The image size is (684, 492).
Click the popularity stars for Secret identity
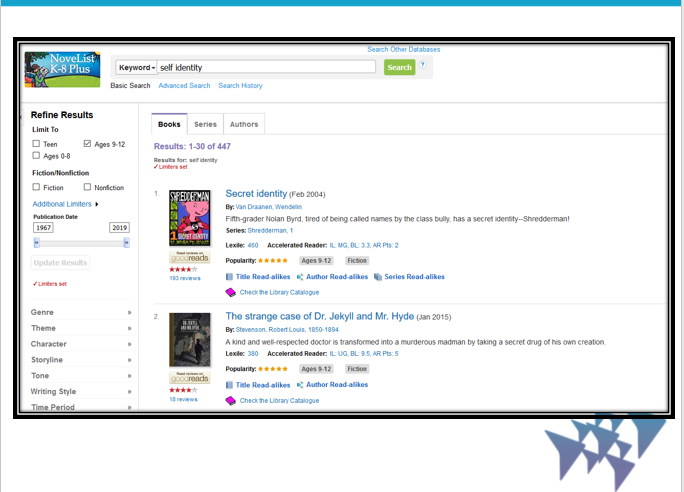coord(273,261)
